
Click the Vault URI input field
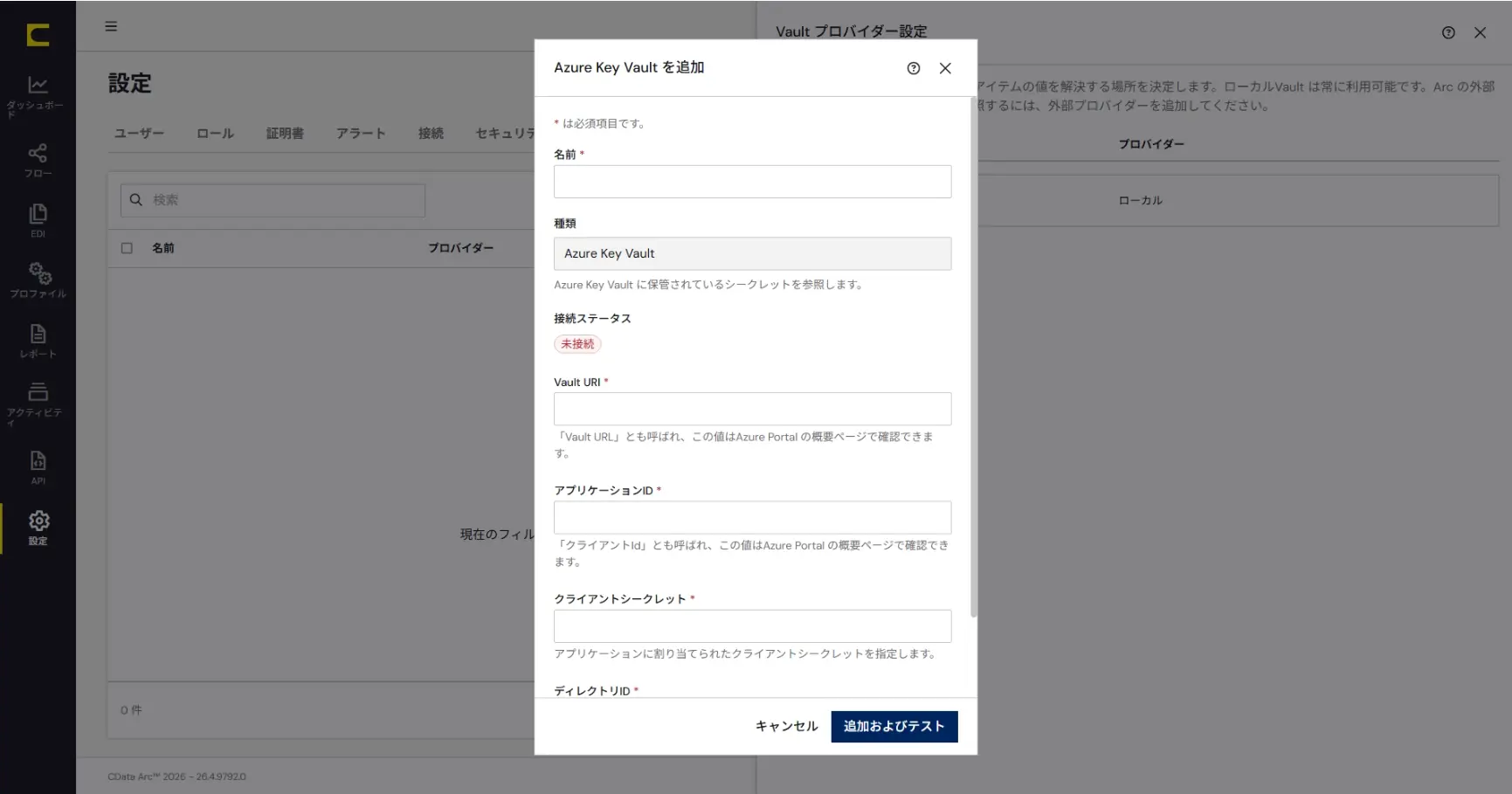pyautogui.click(x=752, y=409)
